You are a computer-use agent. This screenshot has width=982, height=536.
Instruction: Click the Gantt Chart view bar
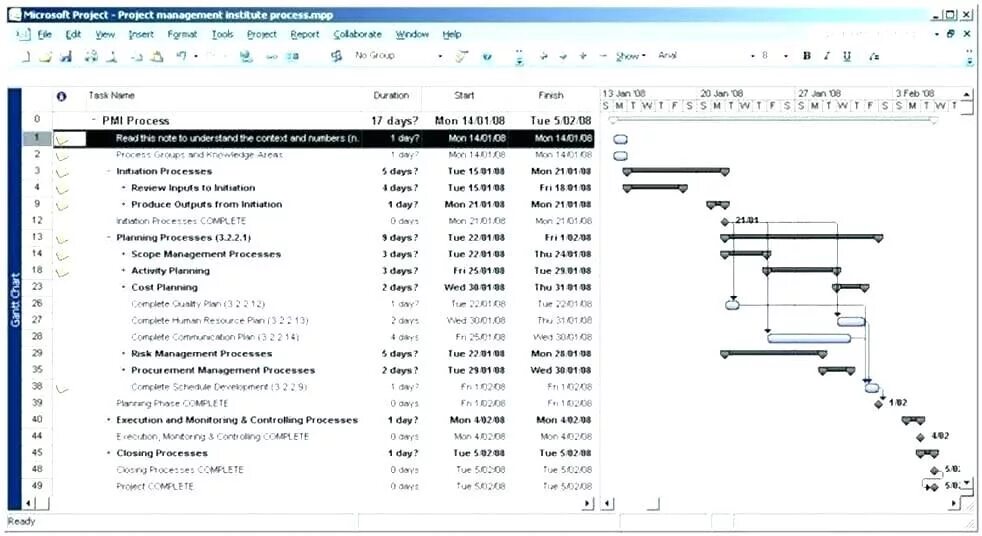tap(14, 299)
